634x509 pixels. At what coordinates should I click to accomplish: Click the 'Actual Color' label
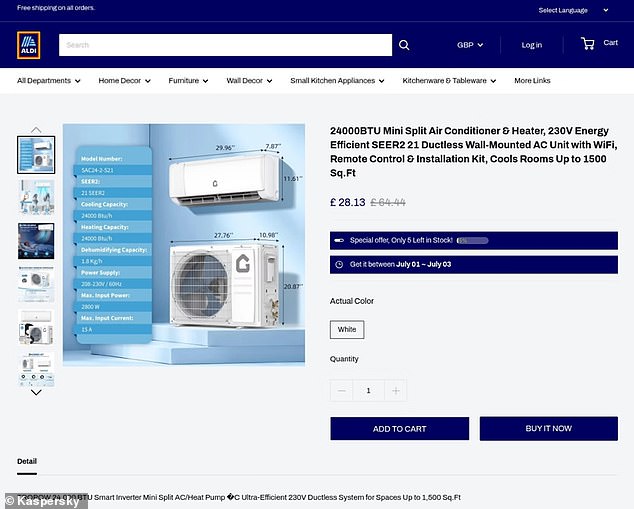click(x=352, y=301)
